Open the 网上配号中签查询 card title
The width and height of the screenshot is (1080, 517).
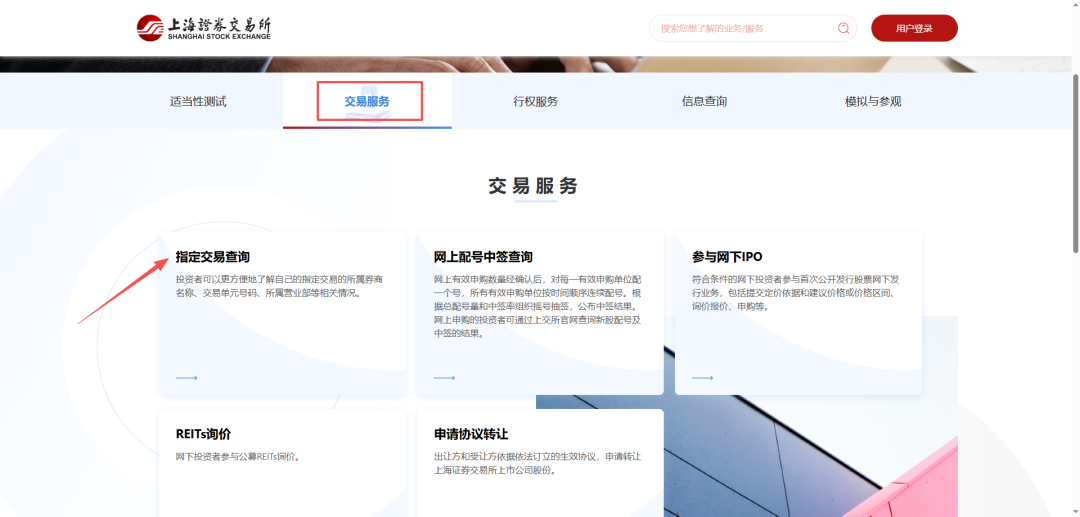coord(483,257)
